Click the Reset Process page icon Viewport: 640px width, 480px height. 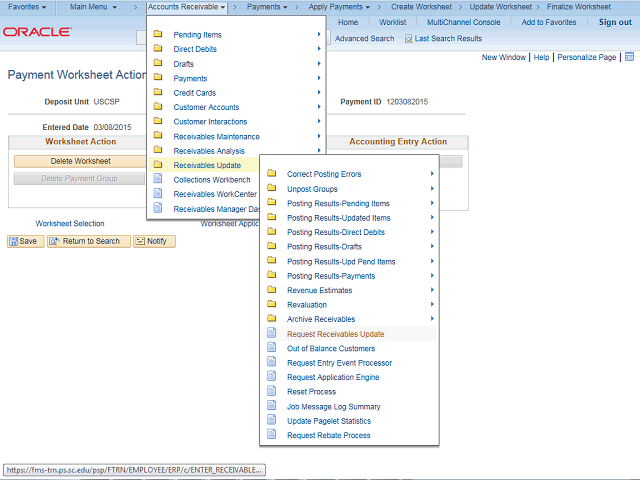tap(271, 392)
